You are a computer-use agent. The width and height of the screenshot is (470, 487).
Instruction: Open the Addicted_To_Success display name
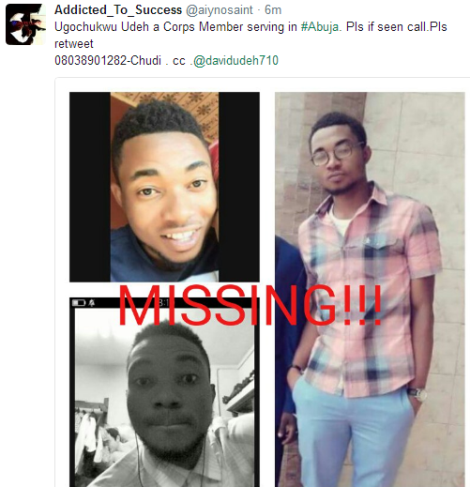pyautogui.click(x=118, y=10)
